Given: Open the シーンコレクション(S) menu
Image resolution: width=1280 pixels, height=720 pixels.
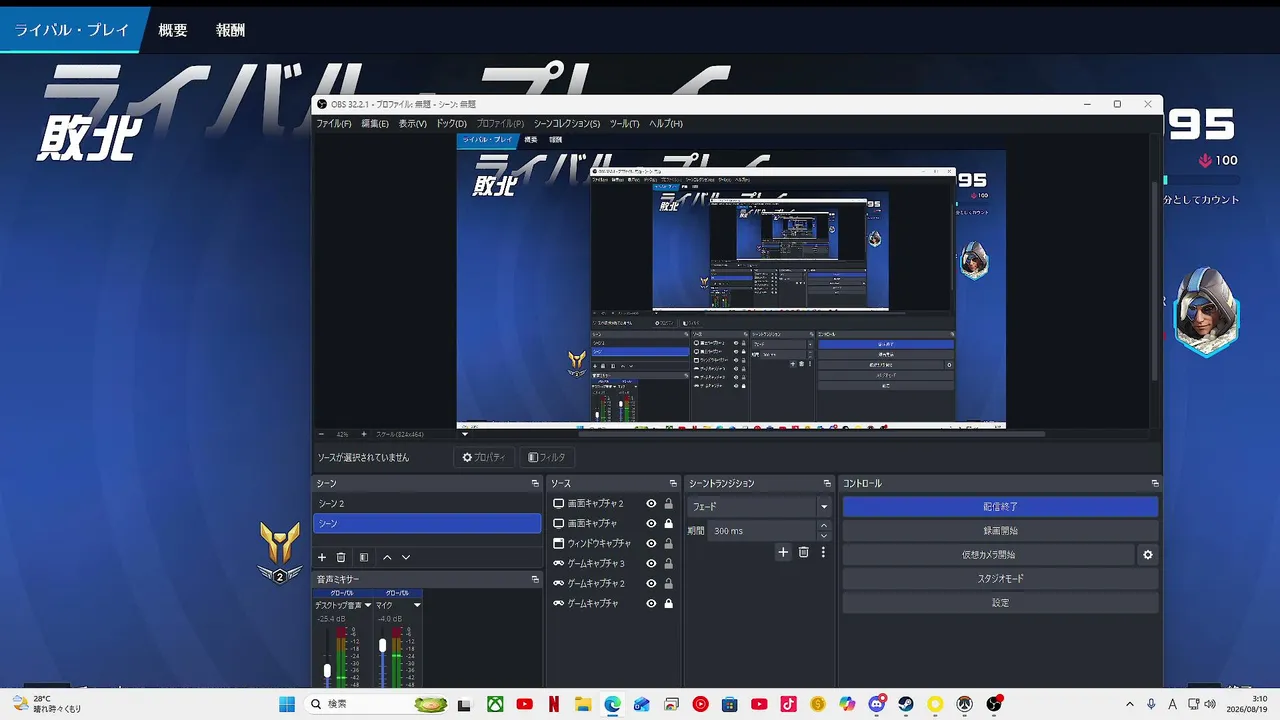Looking at the screenshot, I should pos(566,124).
